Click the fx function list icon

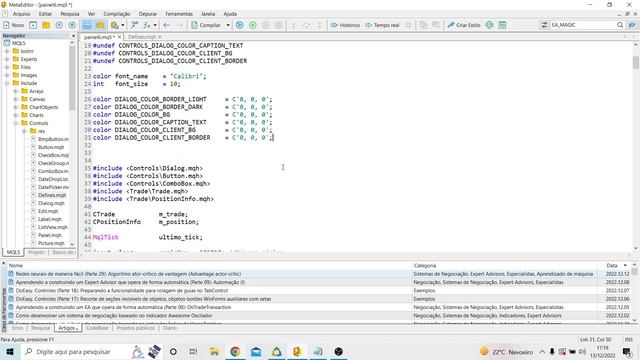147,25
